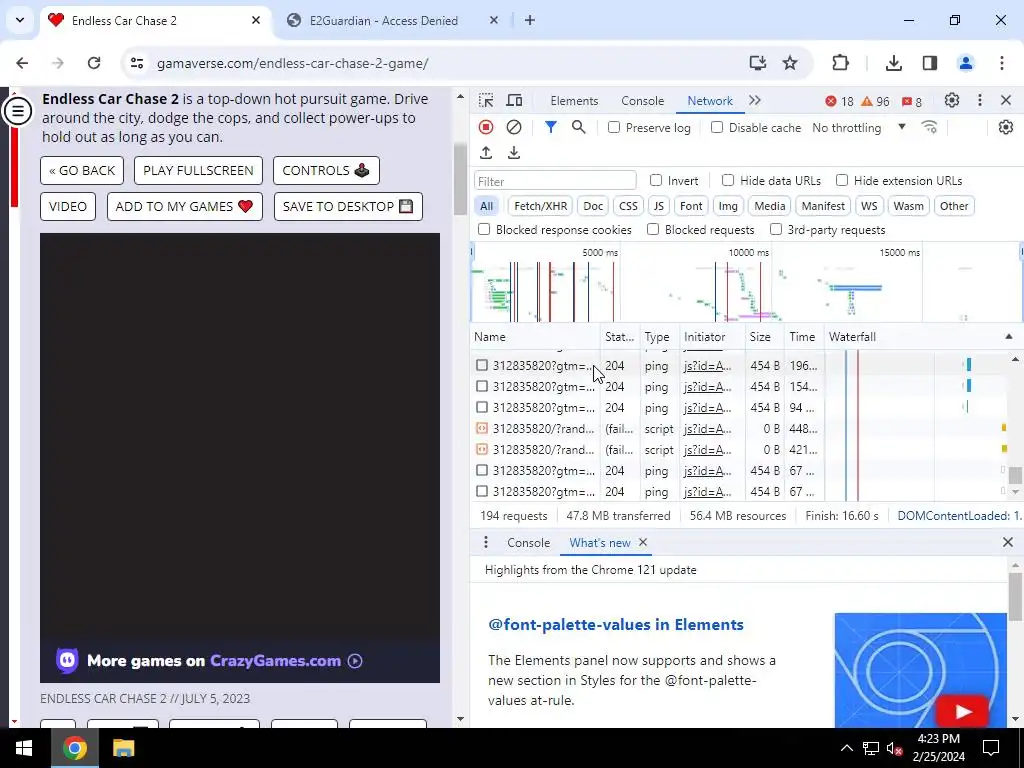Viewport: 1024px width, 768px height.
Task: Click the GO BACK button
Action: tap(82, 170)
